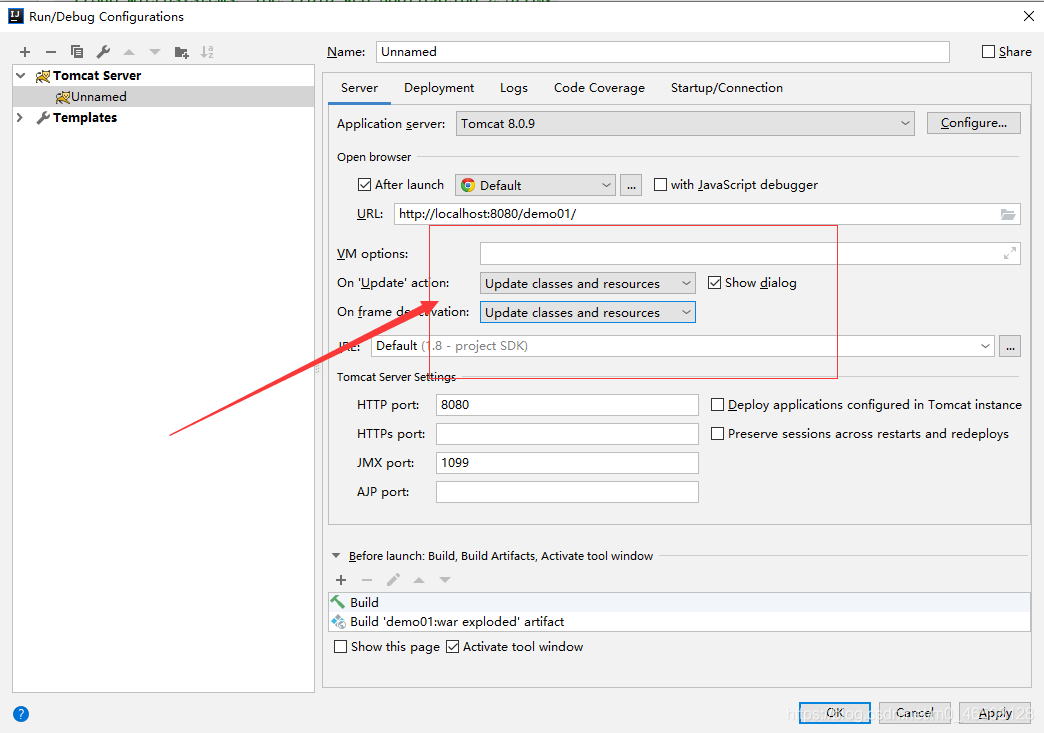Enable Deploy applications configured in Tomcat instance
This screenshot has width=1044, height=733.
[x=717, y=405]
